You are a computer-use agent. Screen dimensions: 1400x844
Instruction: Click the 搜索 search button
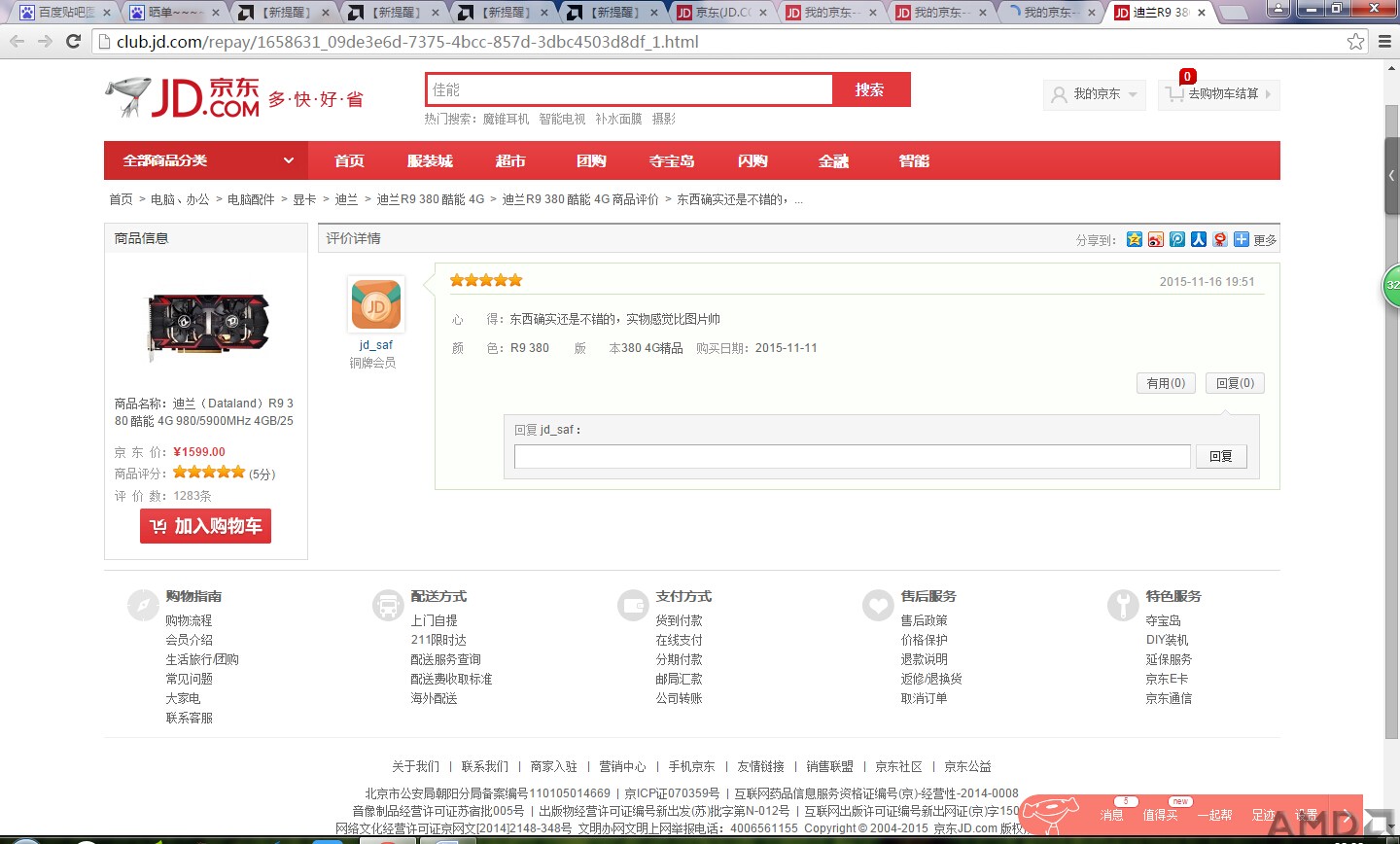pos(870,89)
